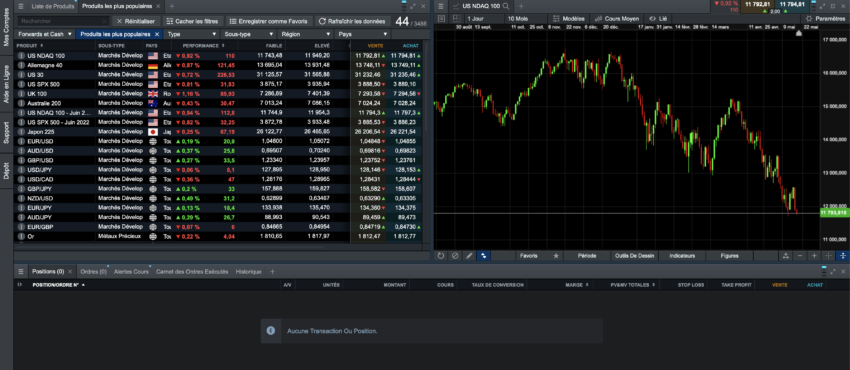The height and width of the screenshot is (370, 850).
Task: Click the Période button under chart
Action: tap(587, 256)
